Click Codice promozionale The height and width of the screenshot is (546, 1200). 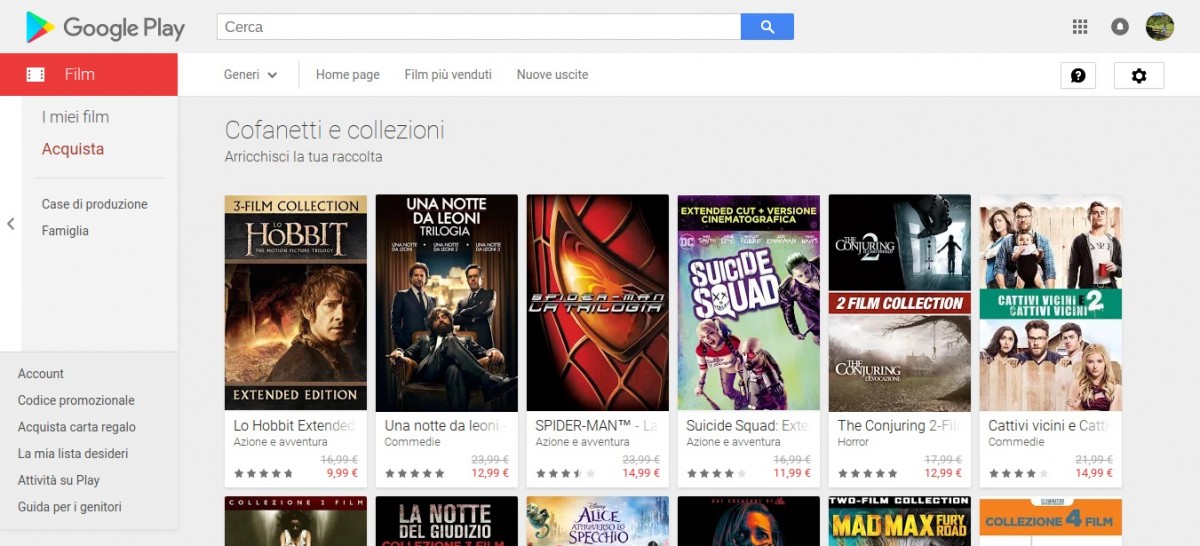coord(76,400)
